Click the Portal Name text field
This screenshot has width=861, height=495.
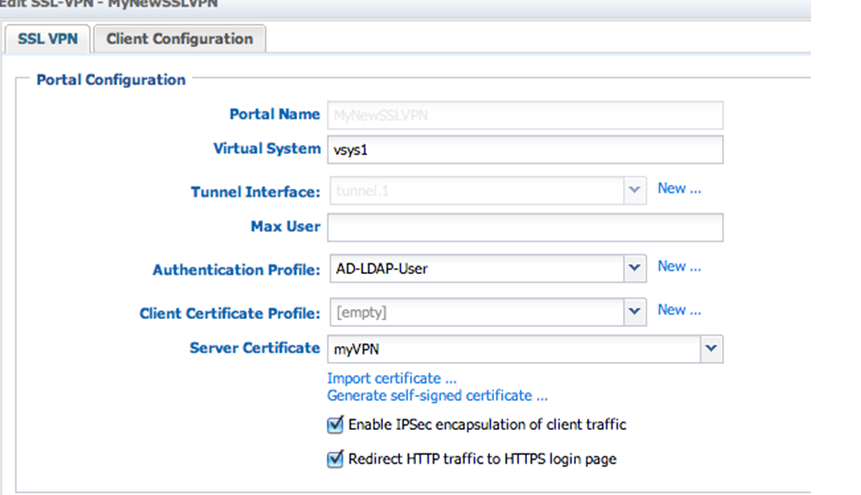[x=524, y=115]
